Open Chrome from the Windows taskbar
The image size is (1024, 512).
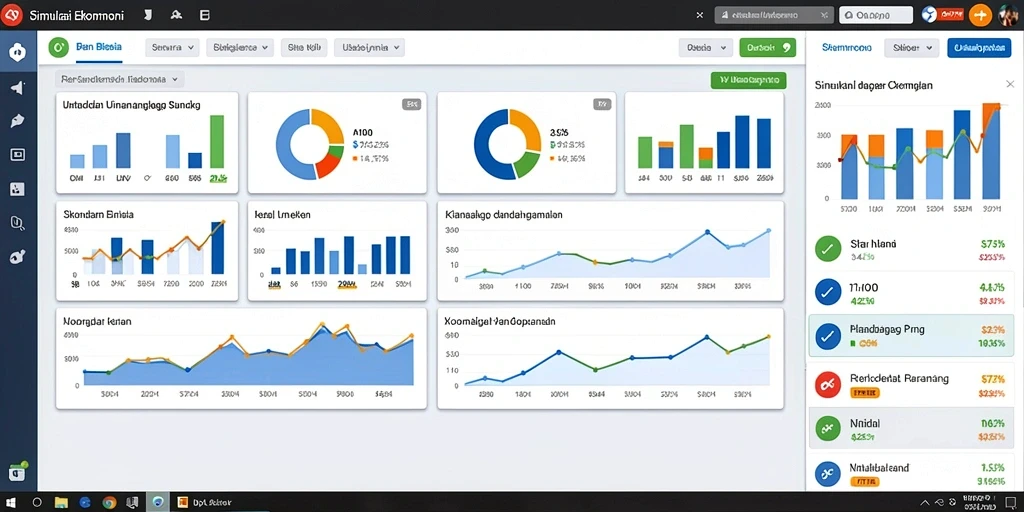pos(108,502)
